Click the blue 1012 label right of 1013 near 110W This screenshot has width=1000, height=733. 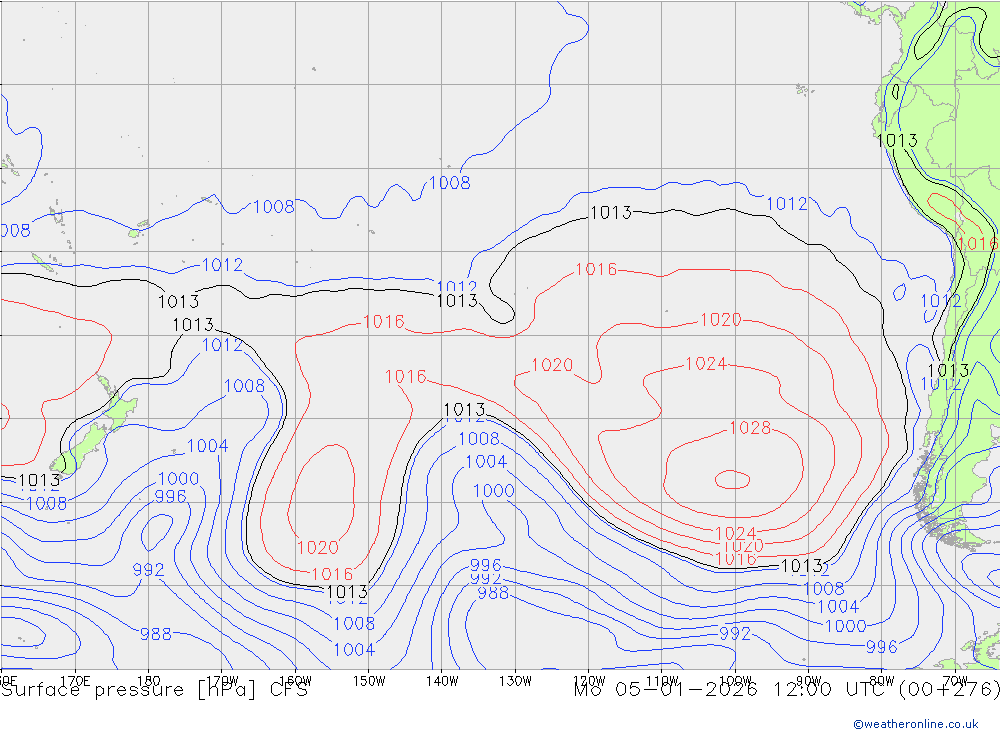click(786, 204)
